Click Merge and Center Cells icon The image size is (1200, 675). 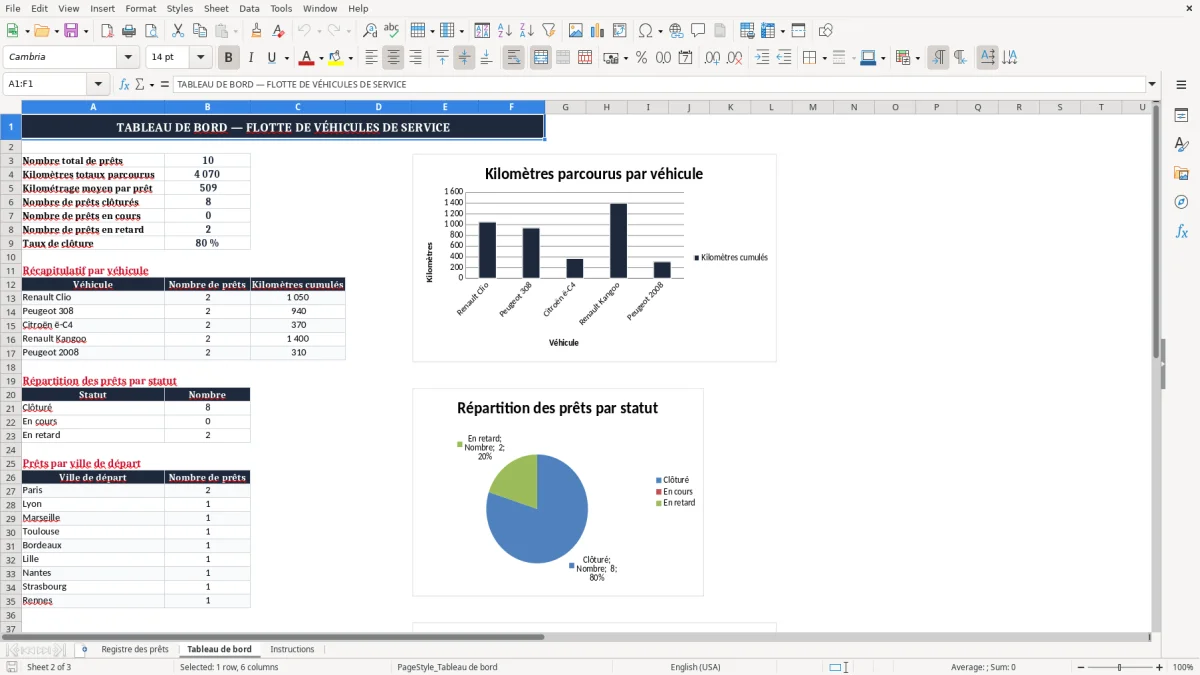click(x=541, y=58)
